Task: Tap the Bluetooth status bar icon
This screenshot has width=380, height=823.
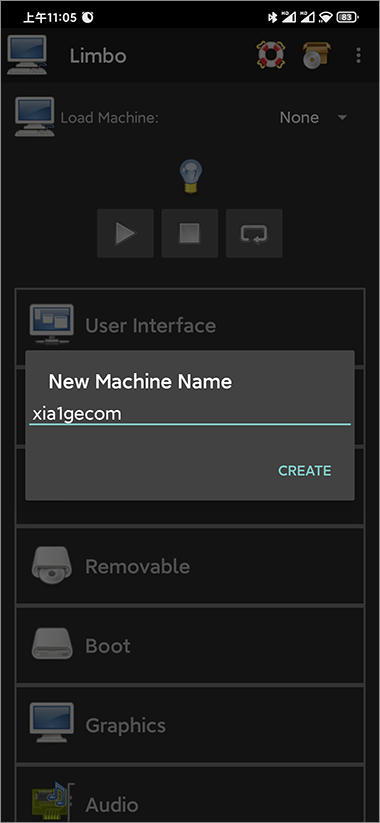Action: (272, 17)
